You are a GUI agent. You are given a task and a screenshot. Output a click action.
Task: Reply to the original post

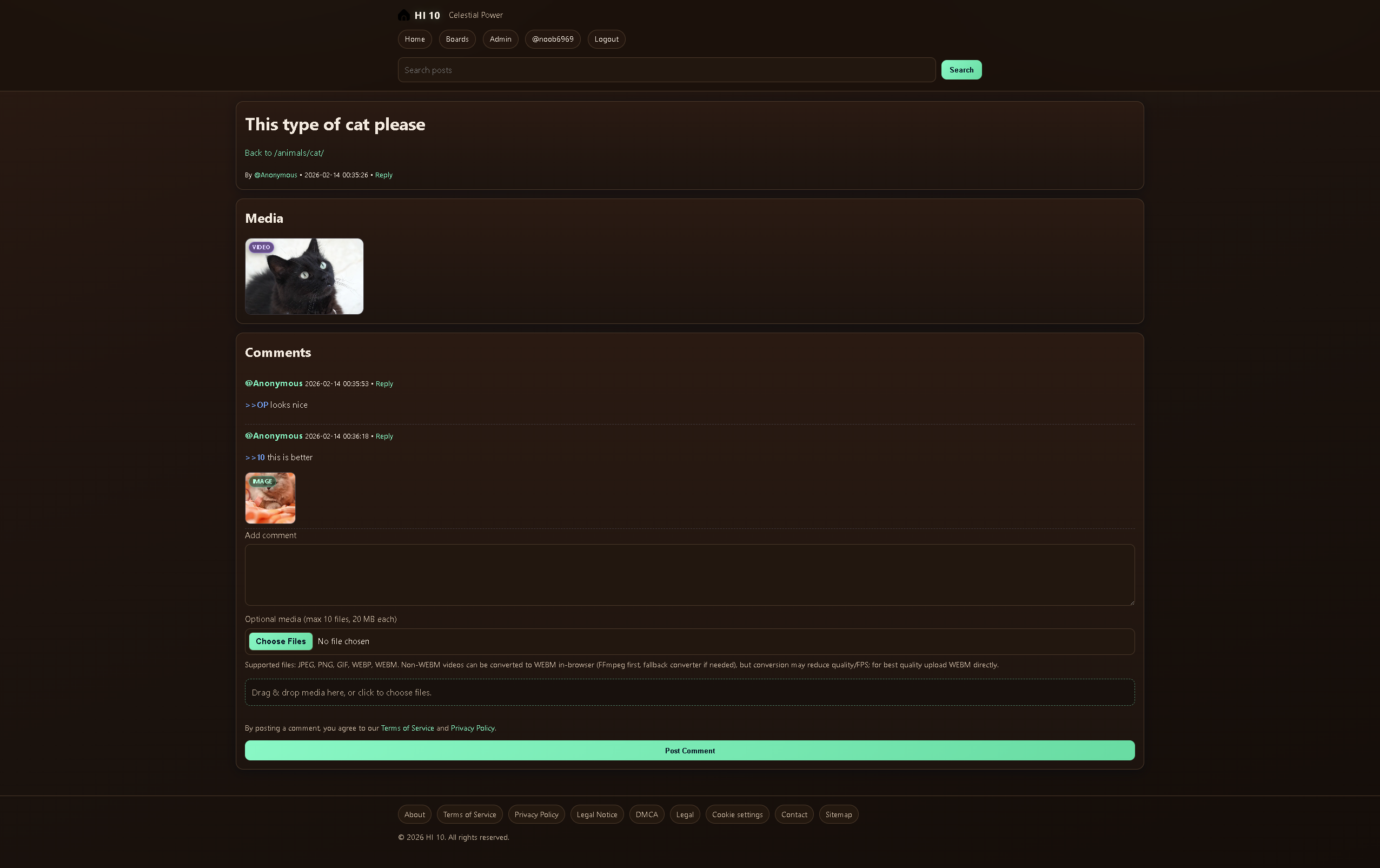(x=383, y=175)
